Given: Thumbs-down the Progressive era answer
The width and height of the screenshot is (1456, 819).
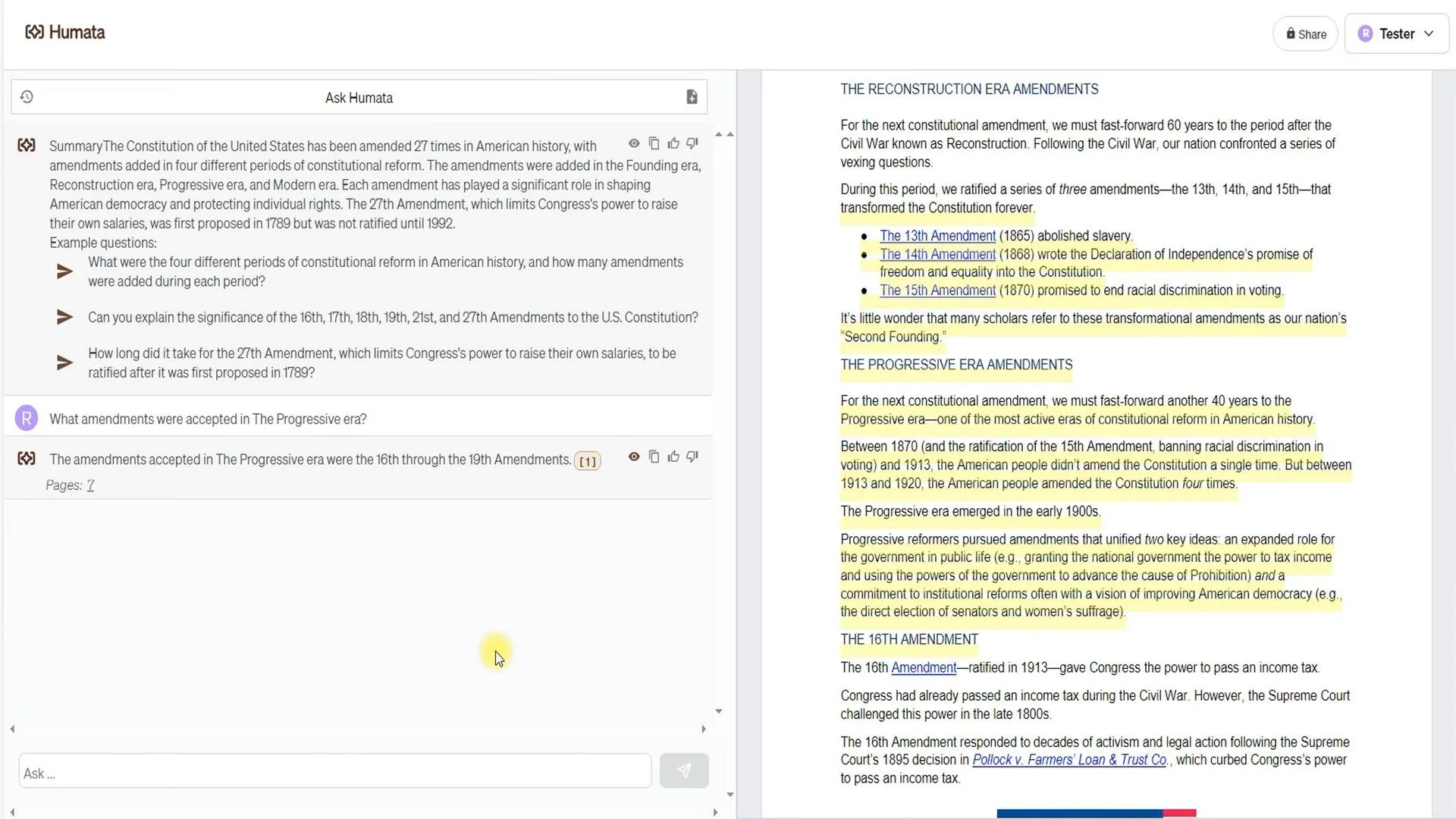Looking at the screenshot, I should click(692, 457).
